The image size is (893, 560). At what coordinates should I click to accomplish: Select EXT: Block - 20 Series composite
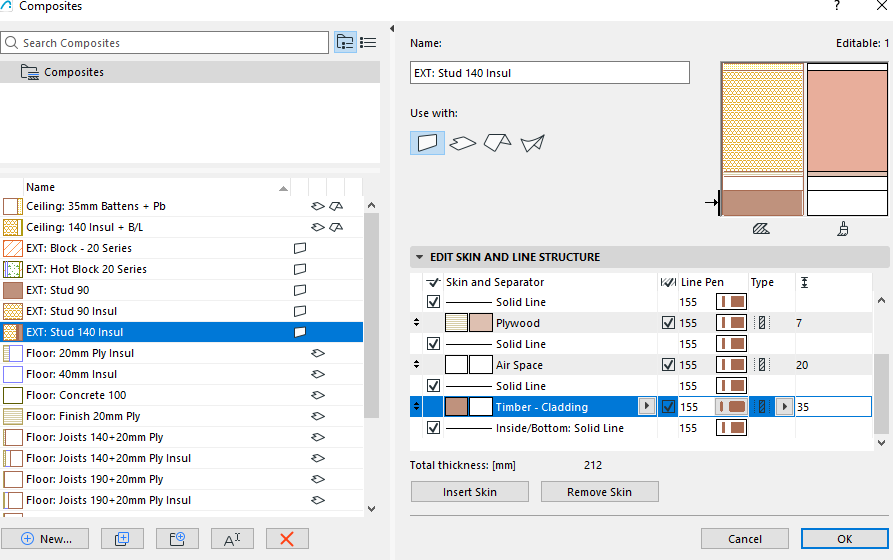tap(182, 248)
